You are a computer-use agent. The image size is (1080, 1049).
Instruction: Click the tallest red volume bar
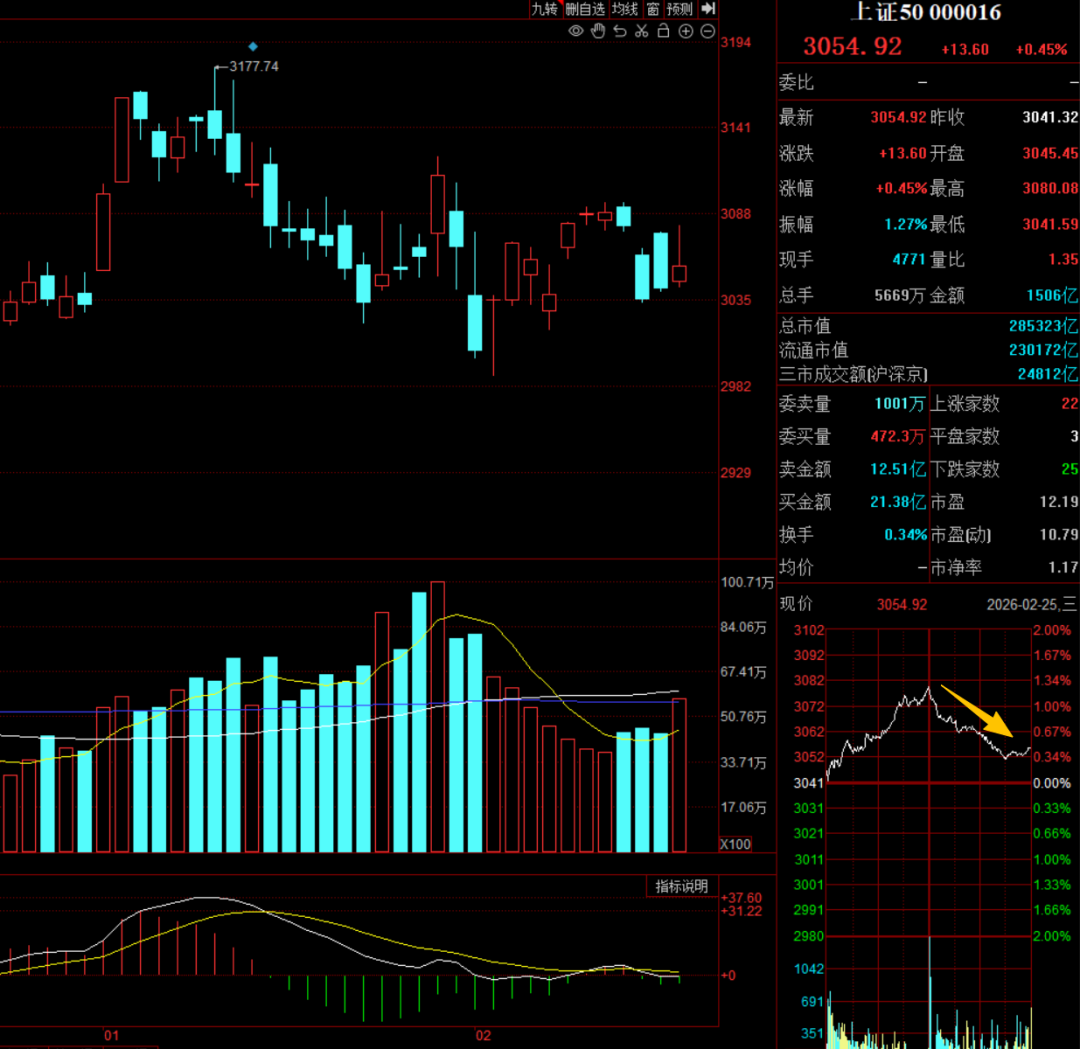(437, 717)
